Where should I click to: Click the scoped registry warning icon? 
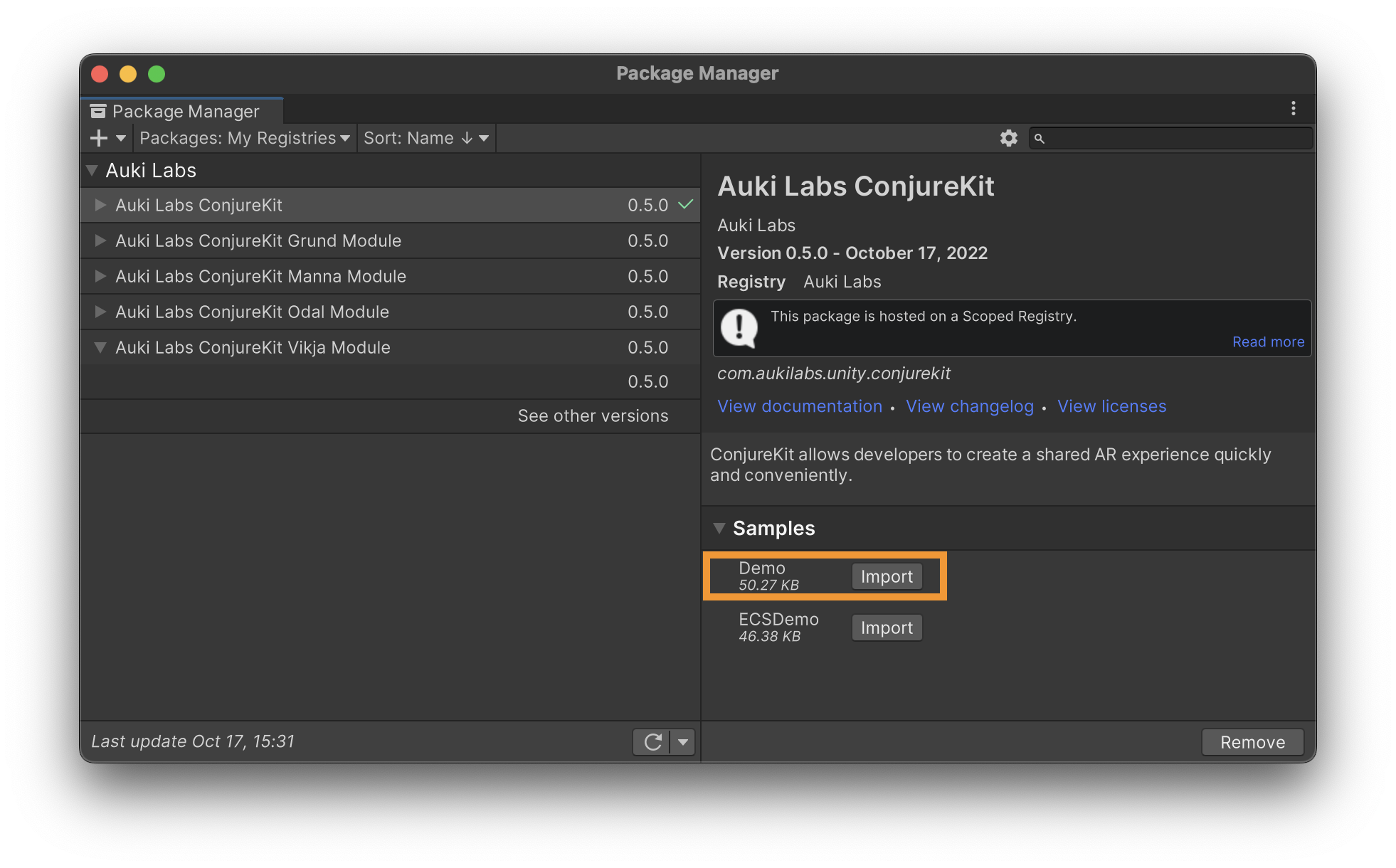(x=739, y=328)
